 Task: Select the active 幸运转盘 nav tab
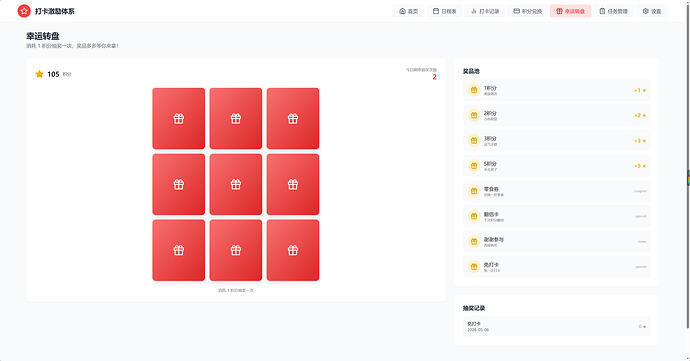570,11
